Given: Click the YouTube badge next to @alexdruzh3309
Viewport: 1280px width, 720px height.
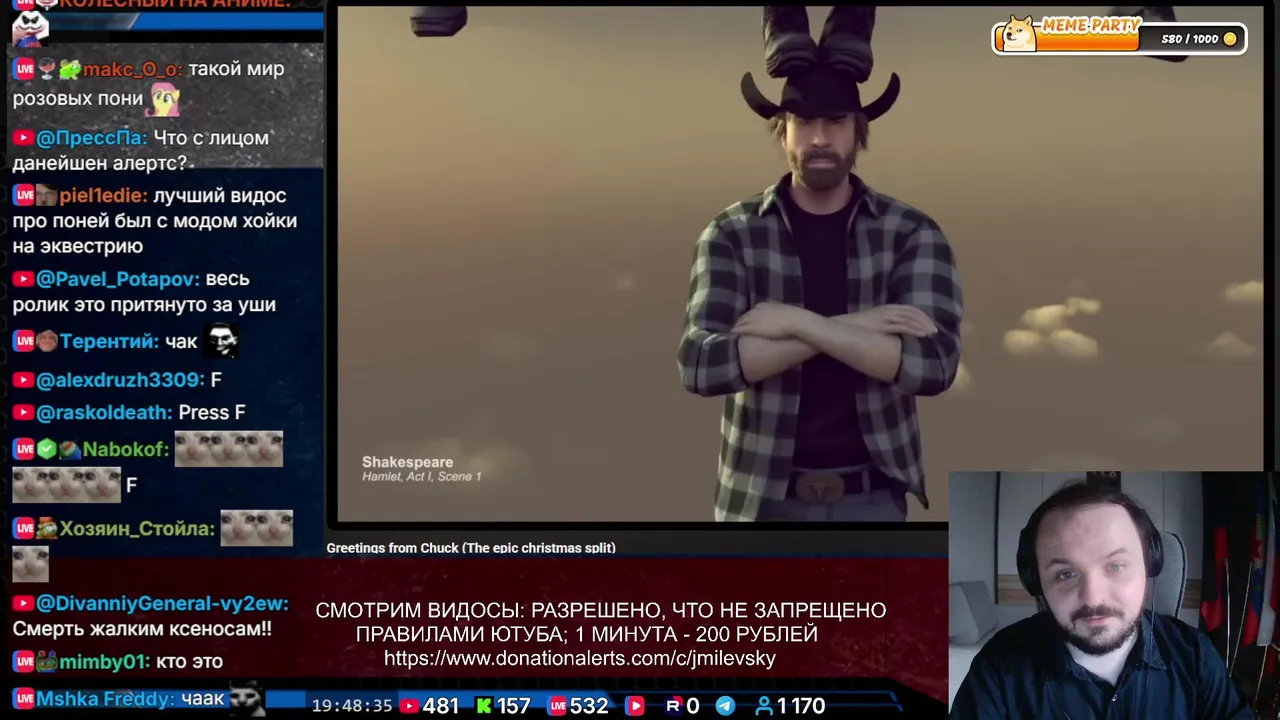Looking at the screenshot, I should (23, 381).
